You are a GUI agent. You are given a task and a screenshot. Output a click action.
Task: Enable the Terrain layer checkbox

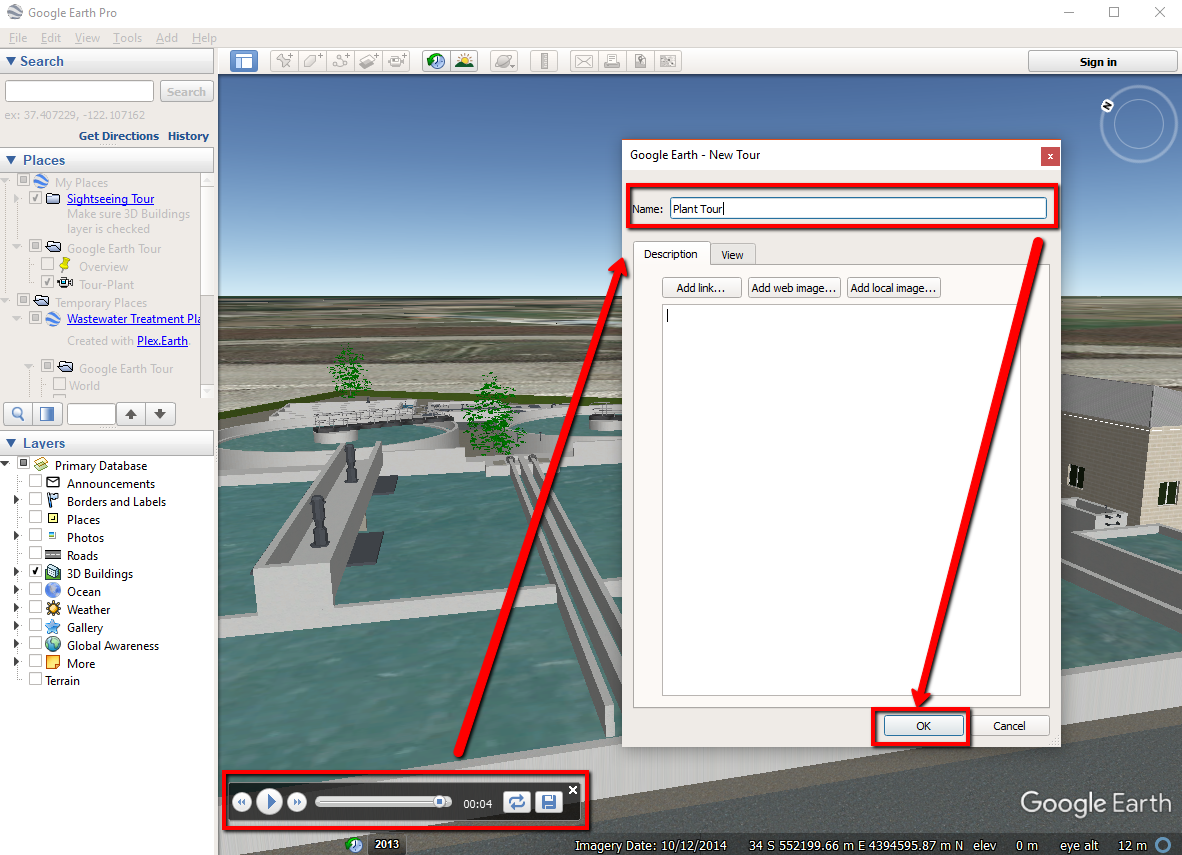35,679
